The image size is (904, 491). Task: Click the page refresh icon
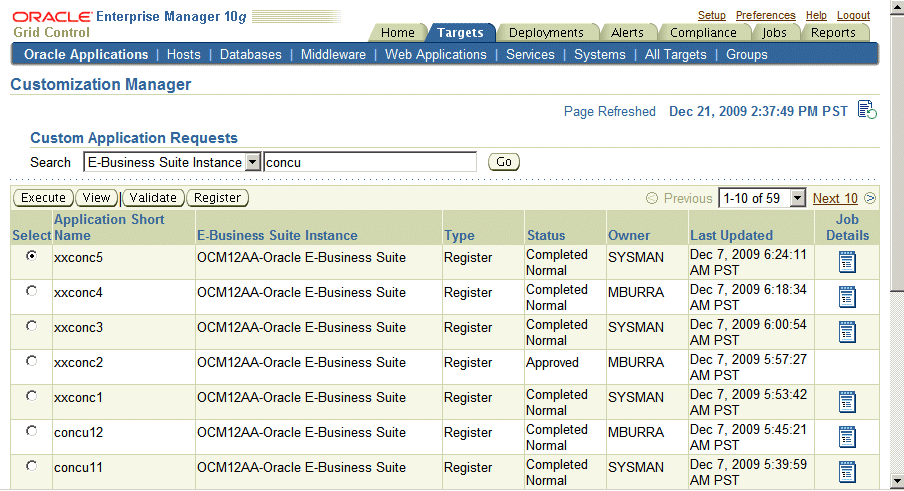point(867,109)
